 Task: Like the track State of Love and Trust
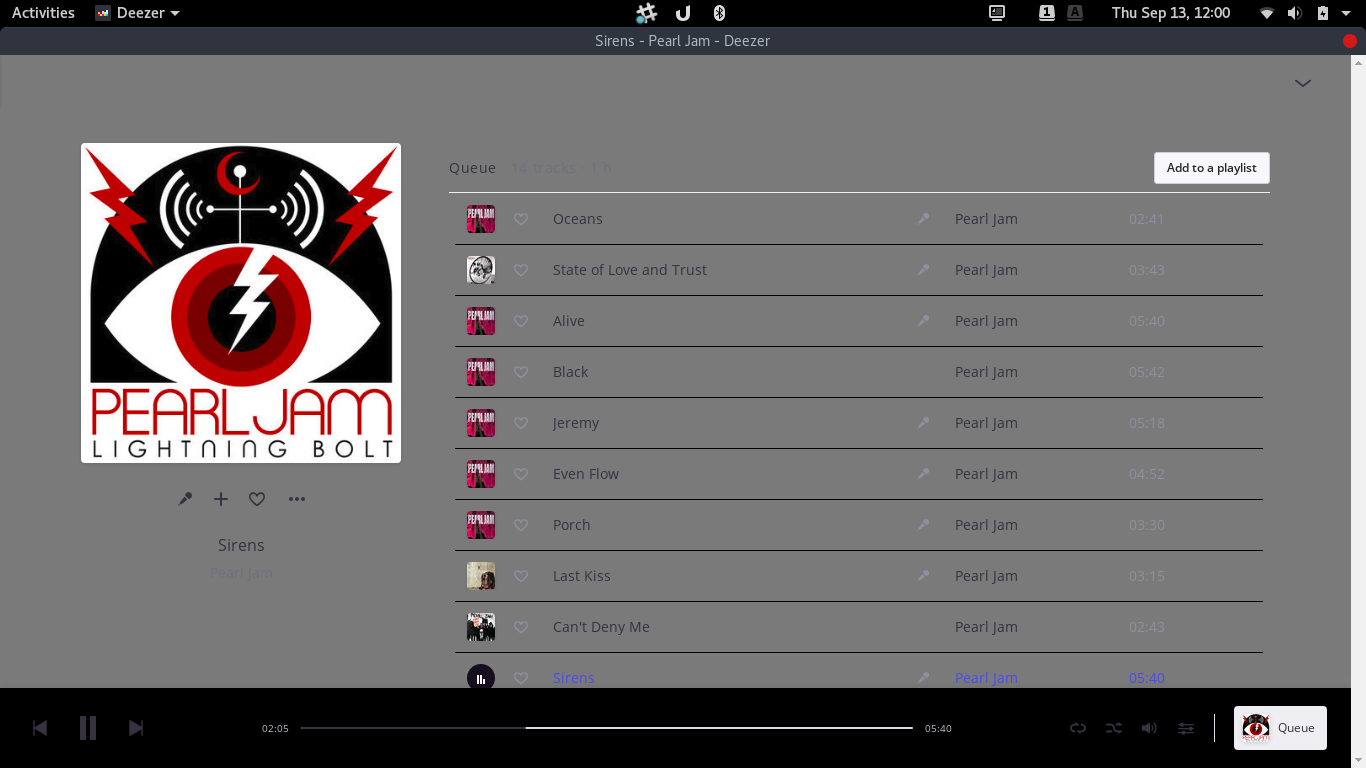[521, 270]
